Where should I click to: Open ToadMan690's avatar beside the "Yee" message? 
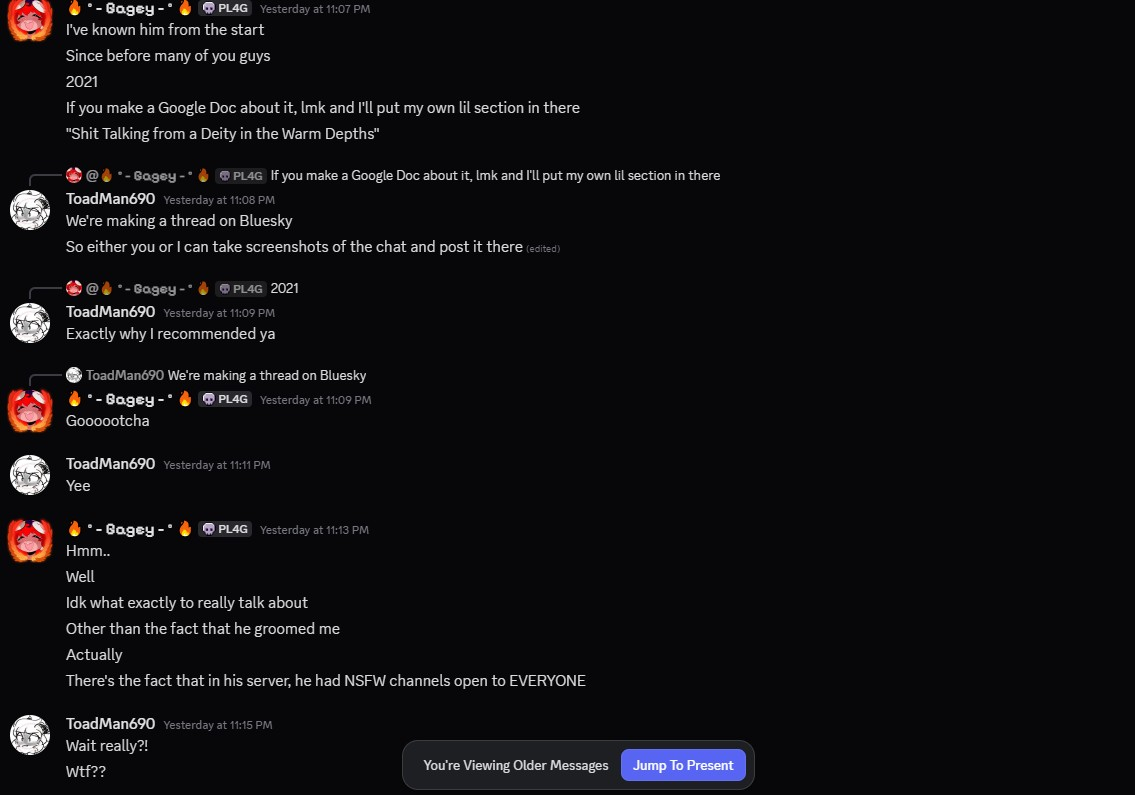coord(30,475)
